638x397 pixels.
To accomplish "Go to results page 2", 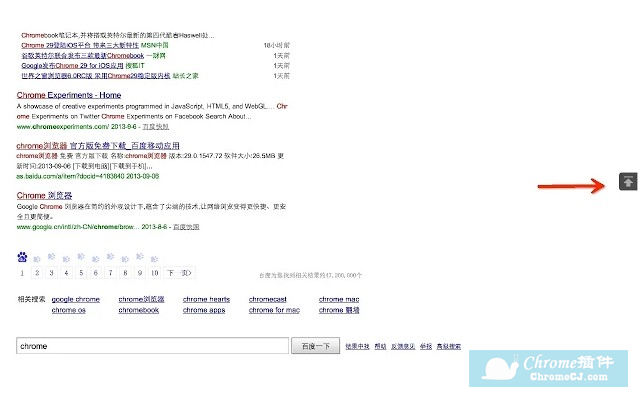I will [37, 273].
